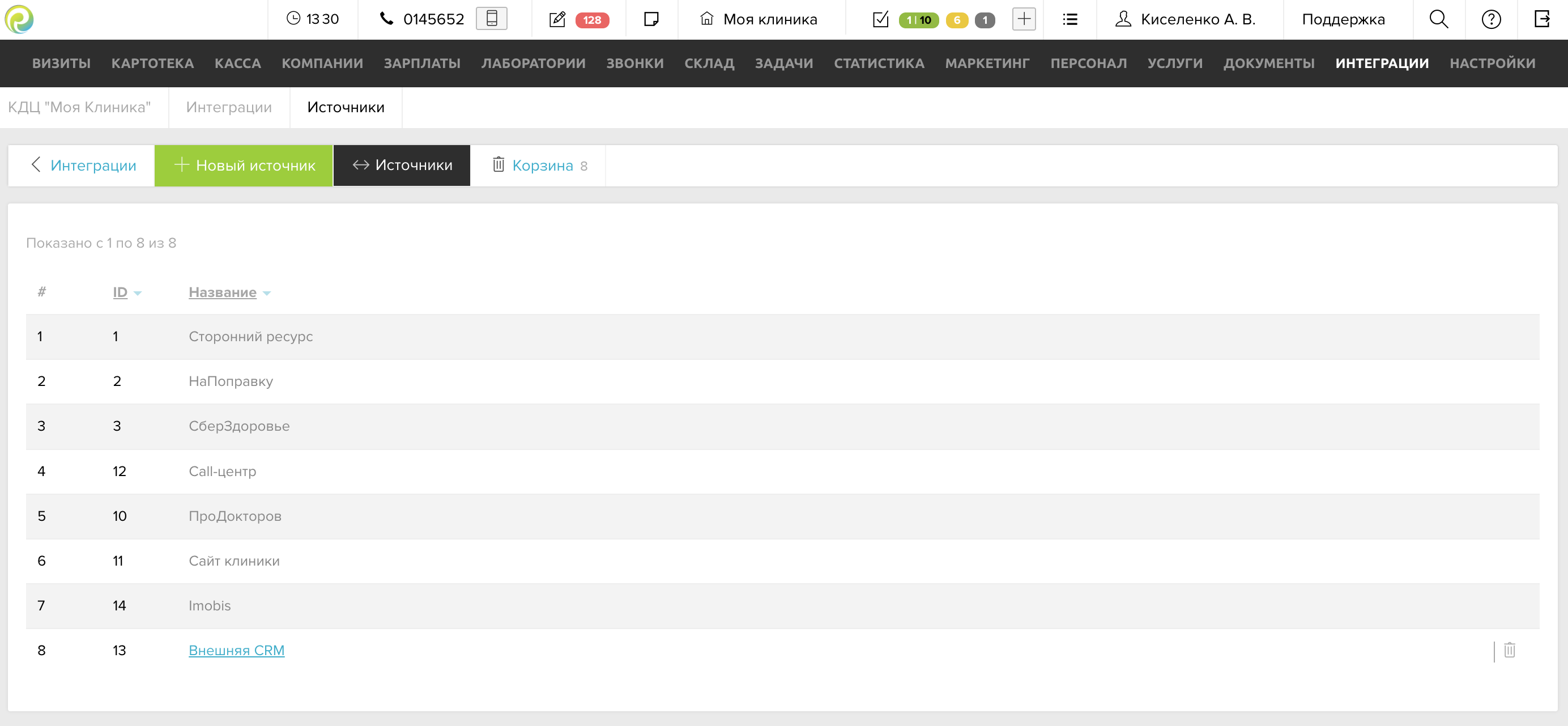Select row Imobis

[782, 605]
